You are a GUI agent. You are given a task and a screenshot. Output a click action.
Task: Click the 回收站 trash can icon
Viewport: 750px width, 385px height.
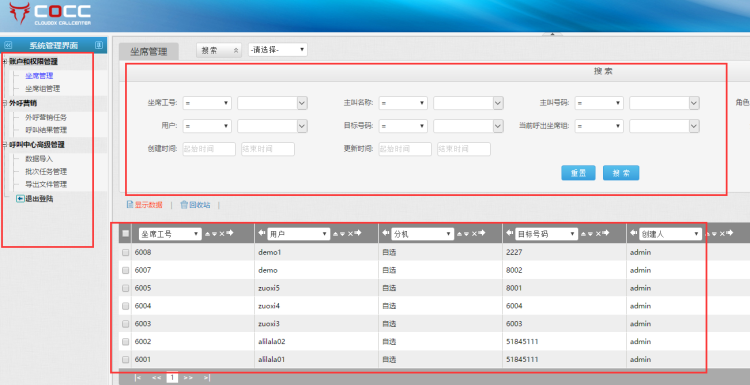pyautogui.click(x=184, y=205)
